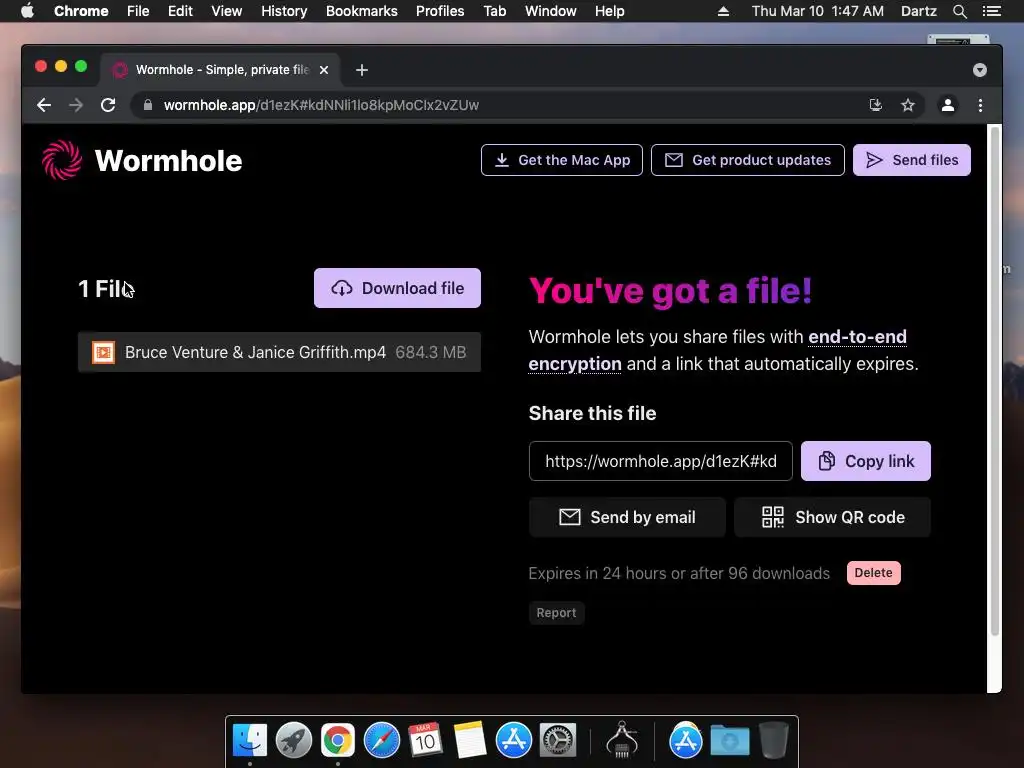Image resolution: width=1024 pixels, height=768 pixels.
Task: Click the red Delete button
Action: (x=873, y=573)
